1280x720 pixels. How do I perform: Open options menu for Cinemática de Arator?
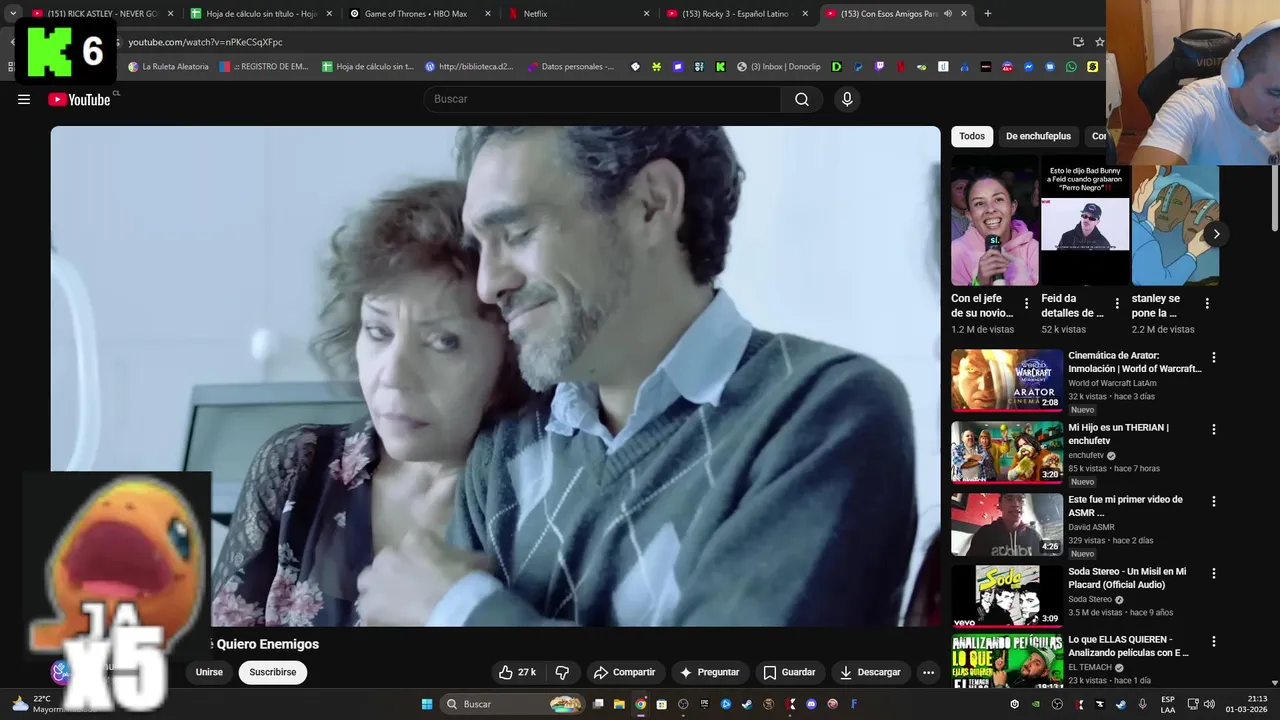[1214, 357]
